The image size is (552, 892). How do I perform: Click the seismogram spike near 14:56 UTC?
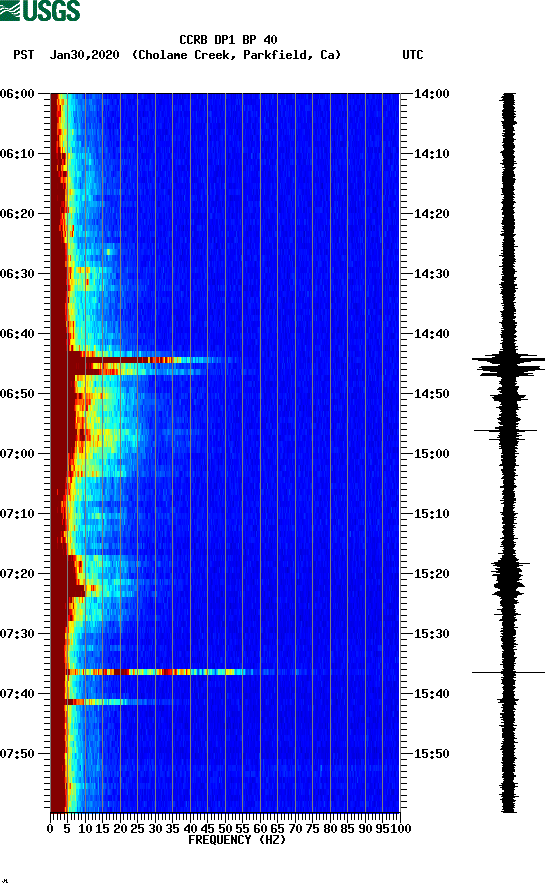[506, 431]
